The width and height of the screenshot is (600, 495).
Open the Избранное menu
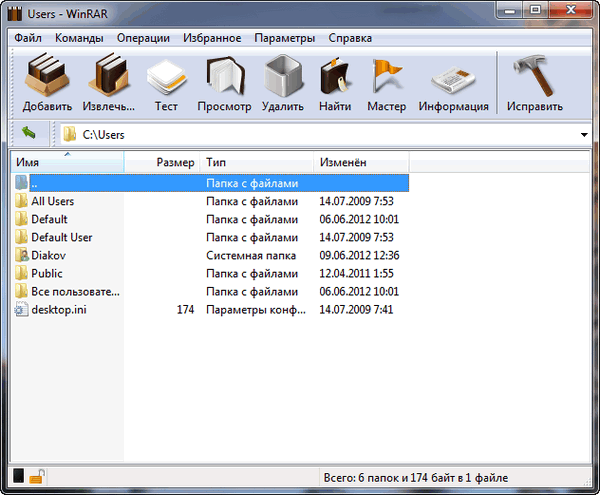[x=212, y=38]
